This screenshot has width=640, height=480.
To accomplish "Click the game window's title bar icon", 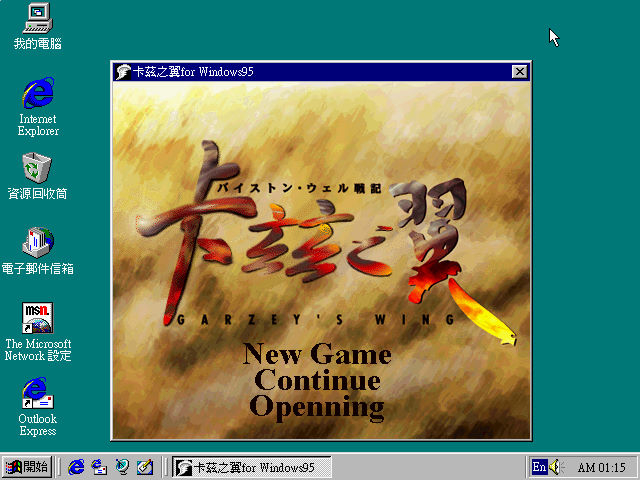I will coord(123,72).
